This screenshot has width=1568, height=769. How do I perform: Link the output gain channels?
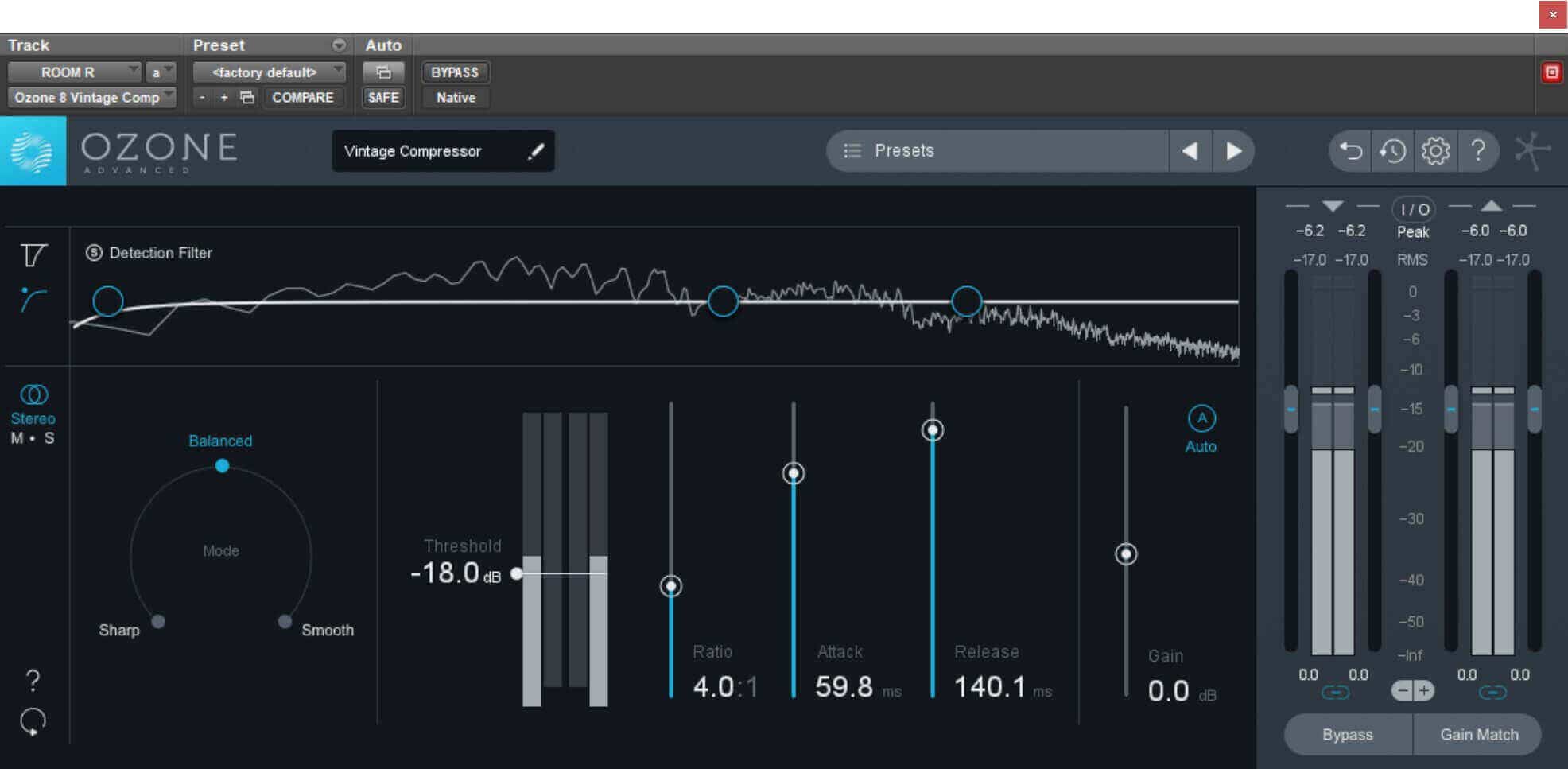click(1492, 693)
